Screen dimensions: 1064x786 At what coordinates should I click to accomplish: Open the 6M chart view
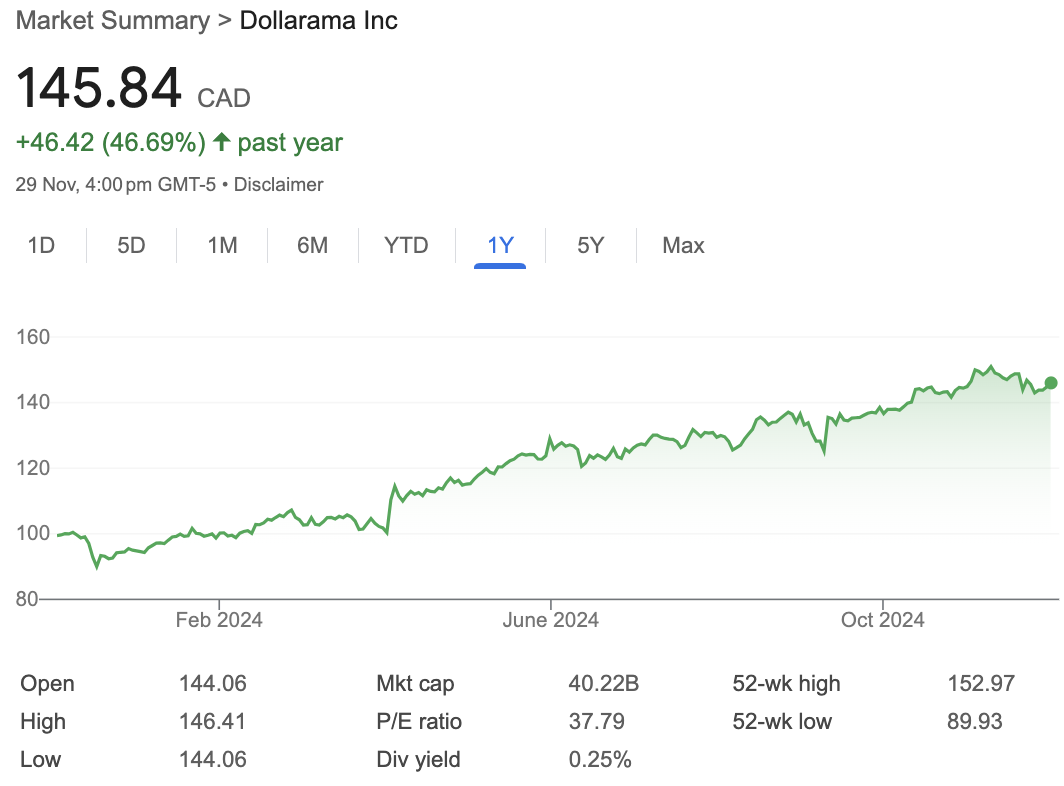(x=312, y=245)
